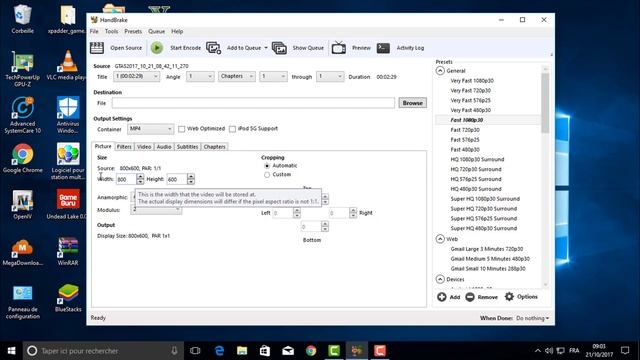Click the Add preset plus icon
This screenshot has height=360, width=640.
pyautogui.click(x=442, y=297)
